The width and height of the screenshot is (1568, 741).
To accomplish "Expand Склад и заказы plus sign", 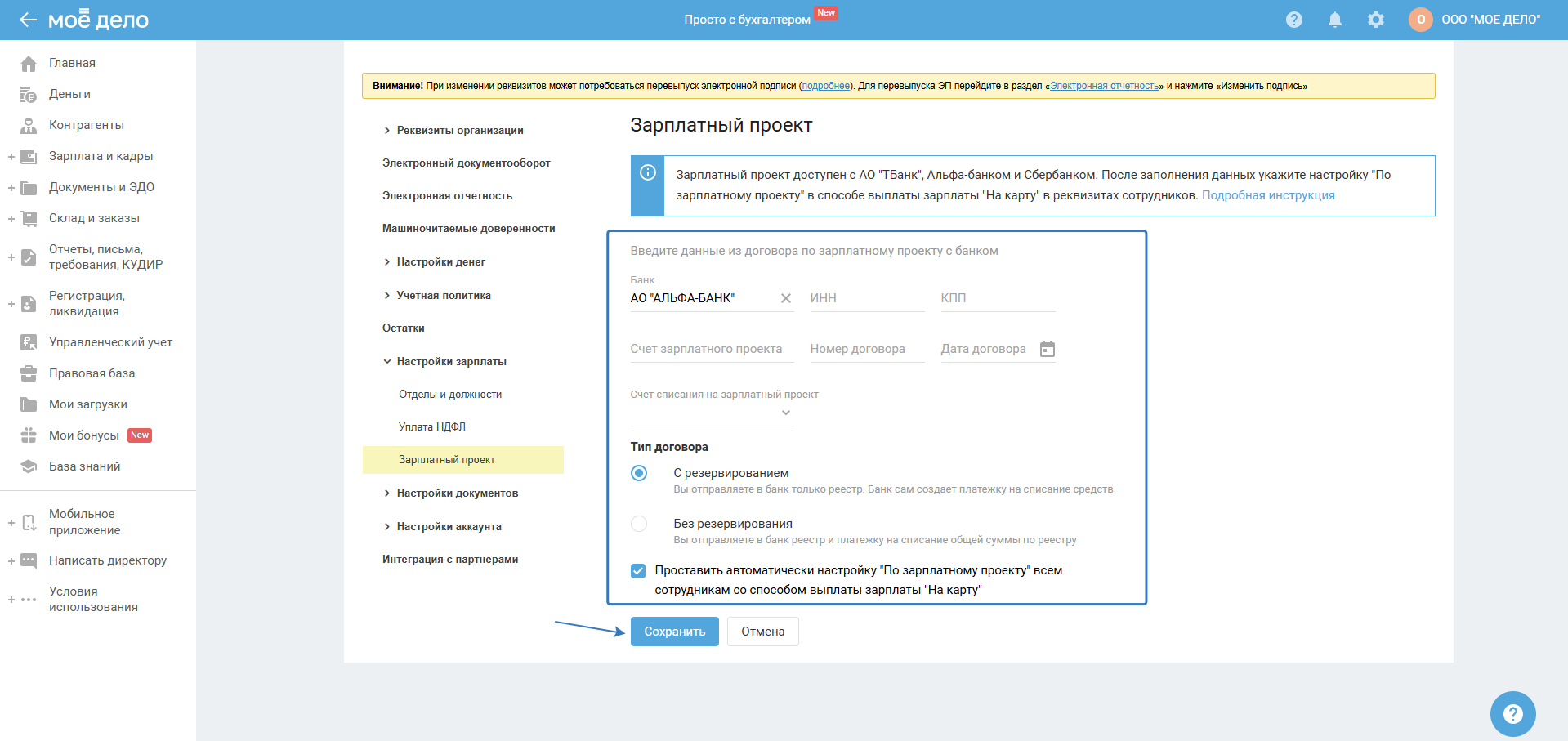I will [x=11, y=218].
